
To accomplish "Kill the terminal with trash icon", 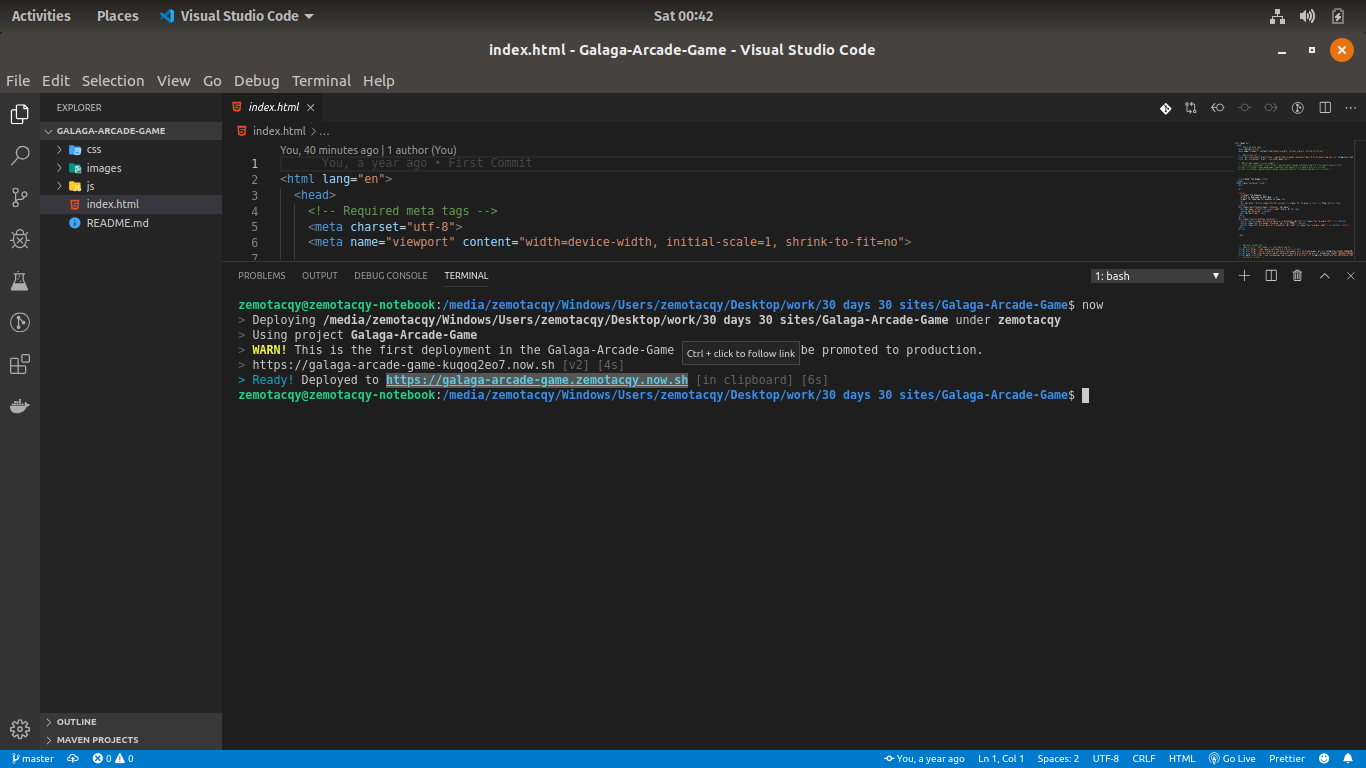I will [1297, 275].
